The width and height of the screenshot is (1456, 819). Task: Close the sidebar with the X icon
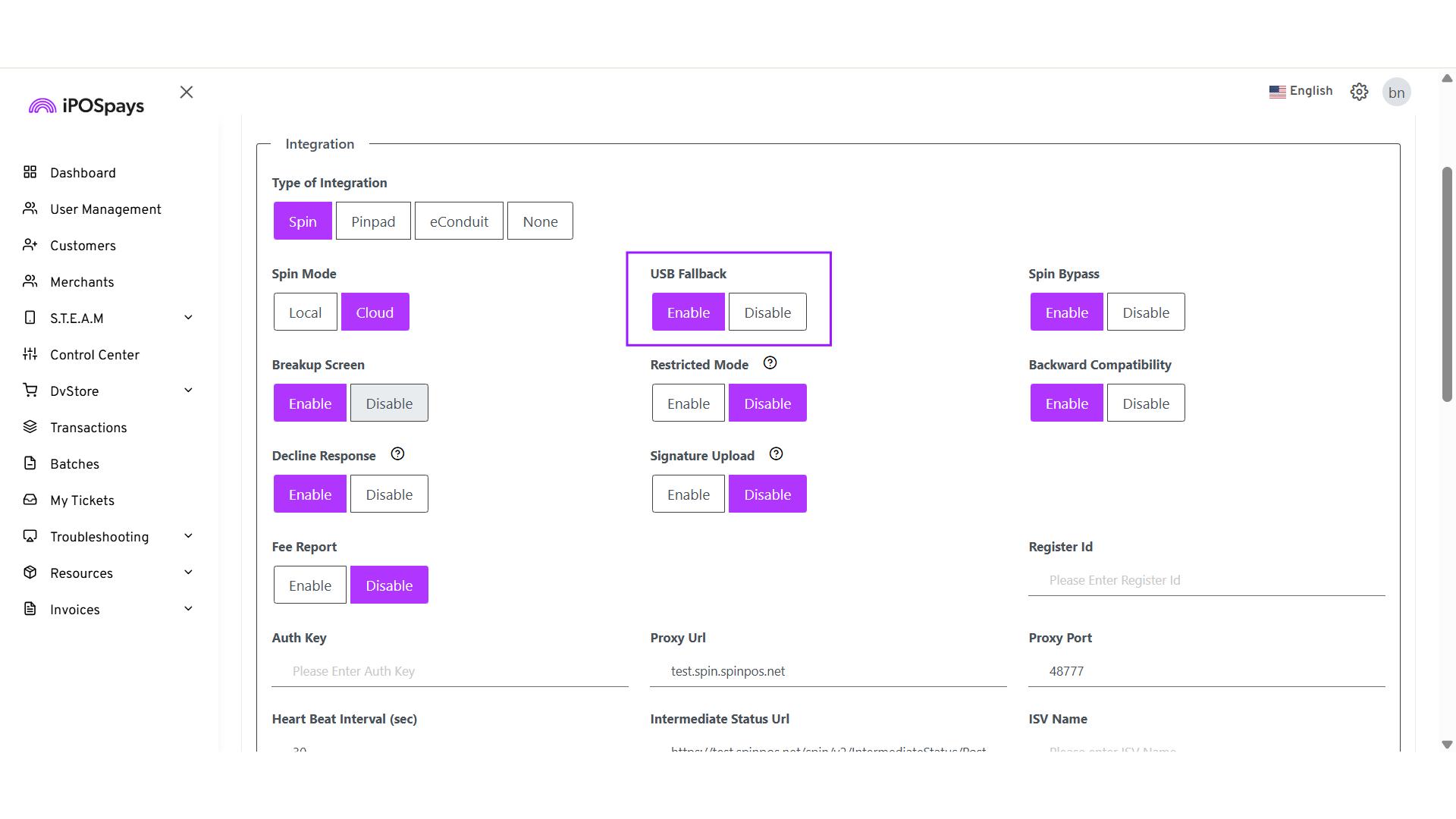[187, 92]
